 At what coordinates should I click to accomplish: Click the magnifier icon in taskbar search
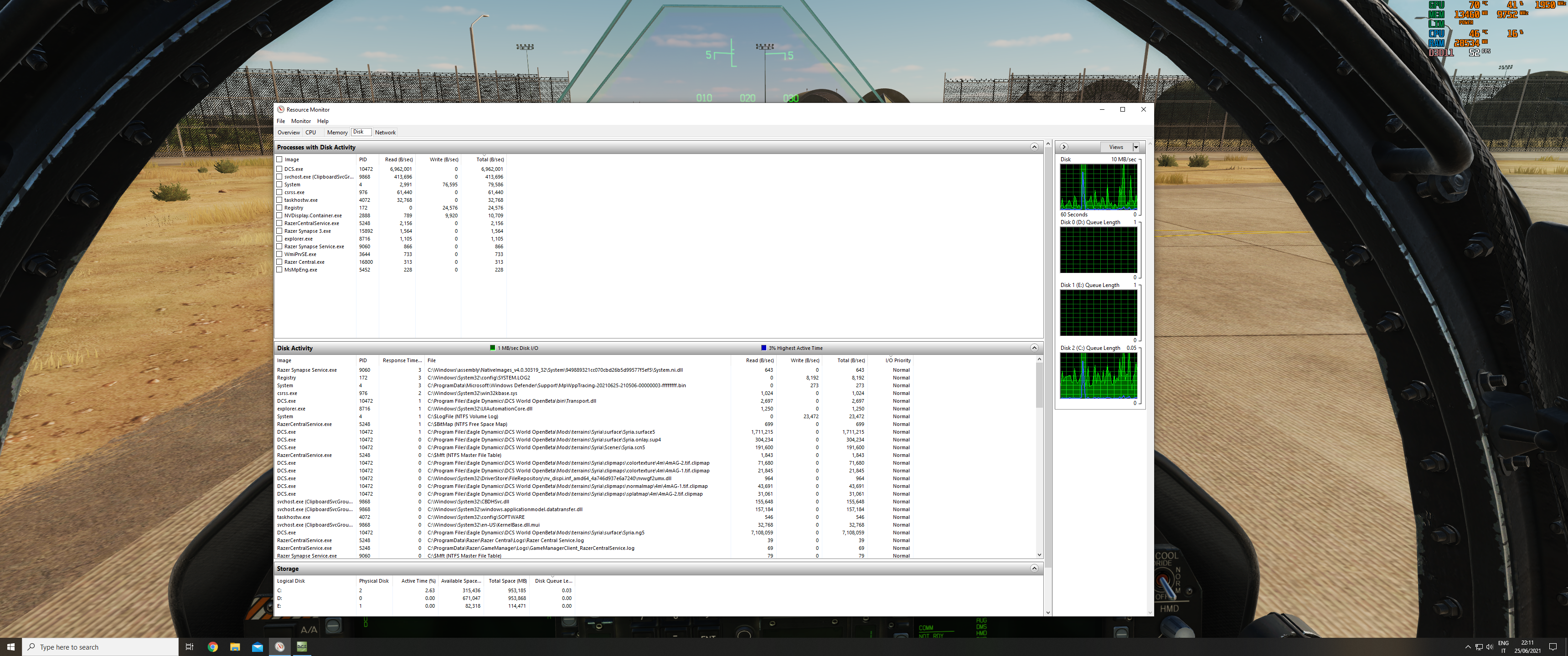(31, 647)
